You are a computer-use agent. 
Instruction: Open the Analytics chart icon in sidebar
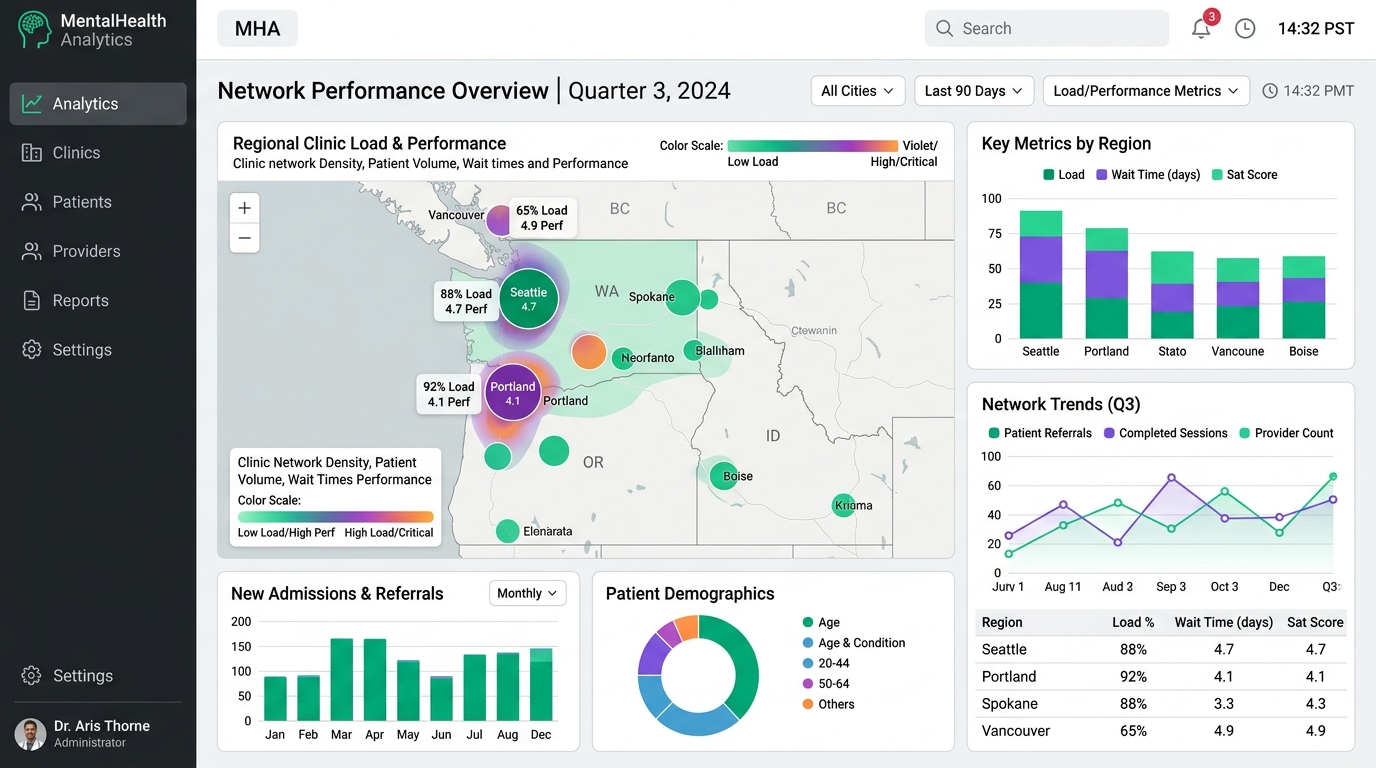(x=32, y=104)
